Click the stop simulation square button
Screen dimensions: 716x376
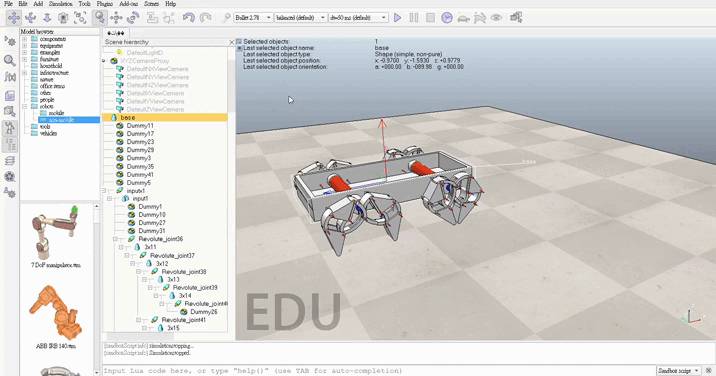click(x=430, y=18)
